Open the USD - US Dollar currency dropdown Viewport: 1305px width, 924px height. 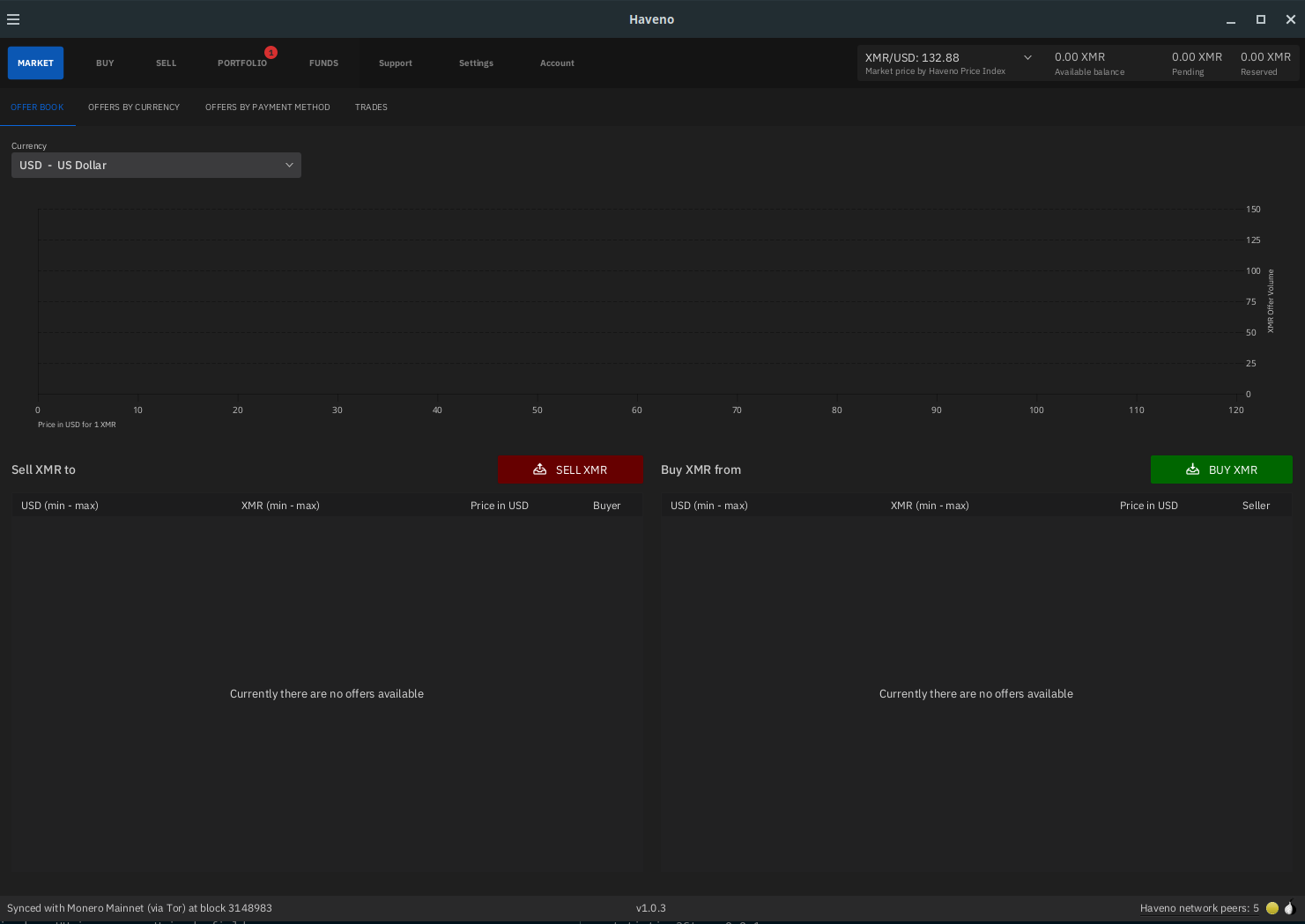pos(156,166)
